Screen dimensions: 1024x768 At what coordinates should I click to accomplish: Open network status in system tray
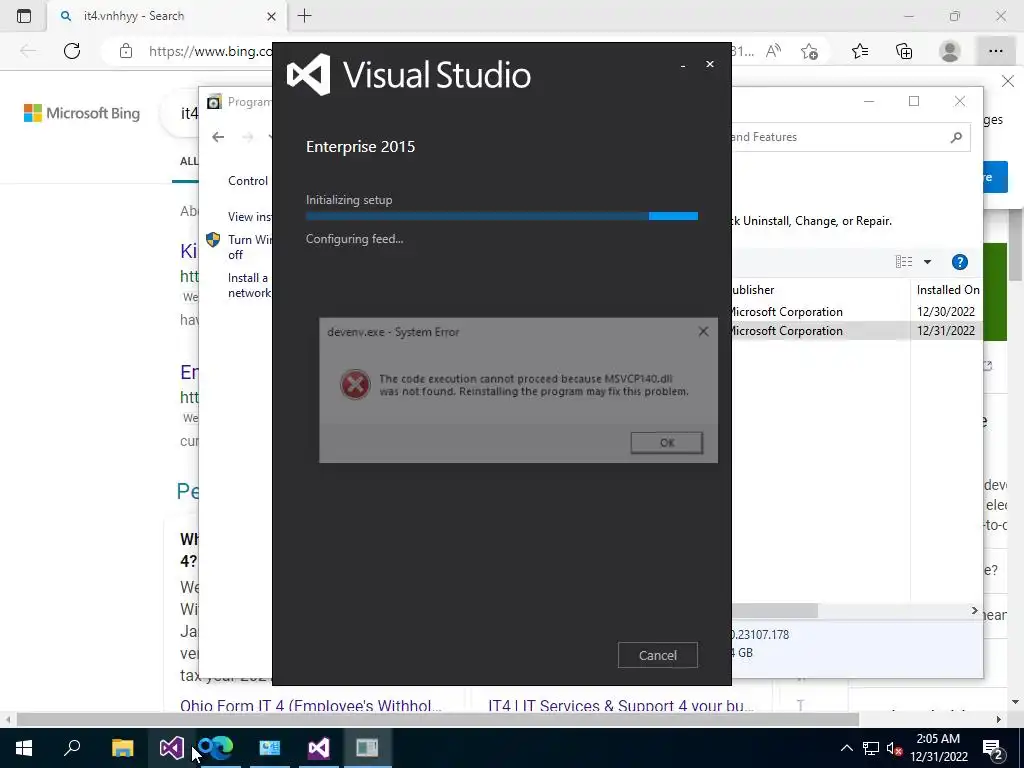[x=871, y=748]
